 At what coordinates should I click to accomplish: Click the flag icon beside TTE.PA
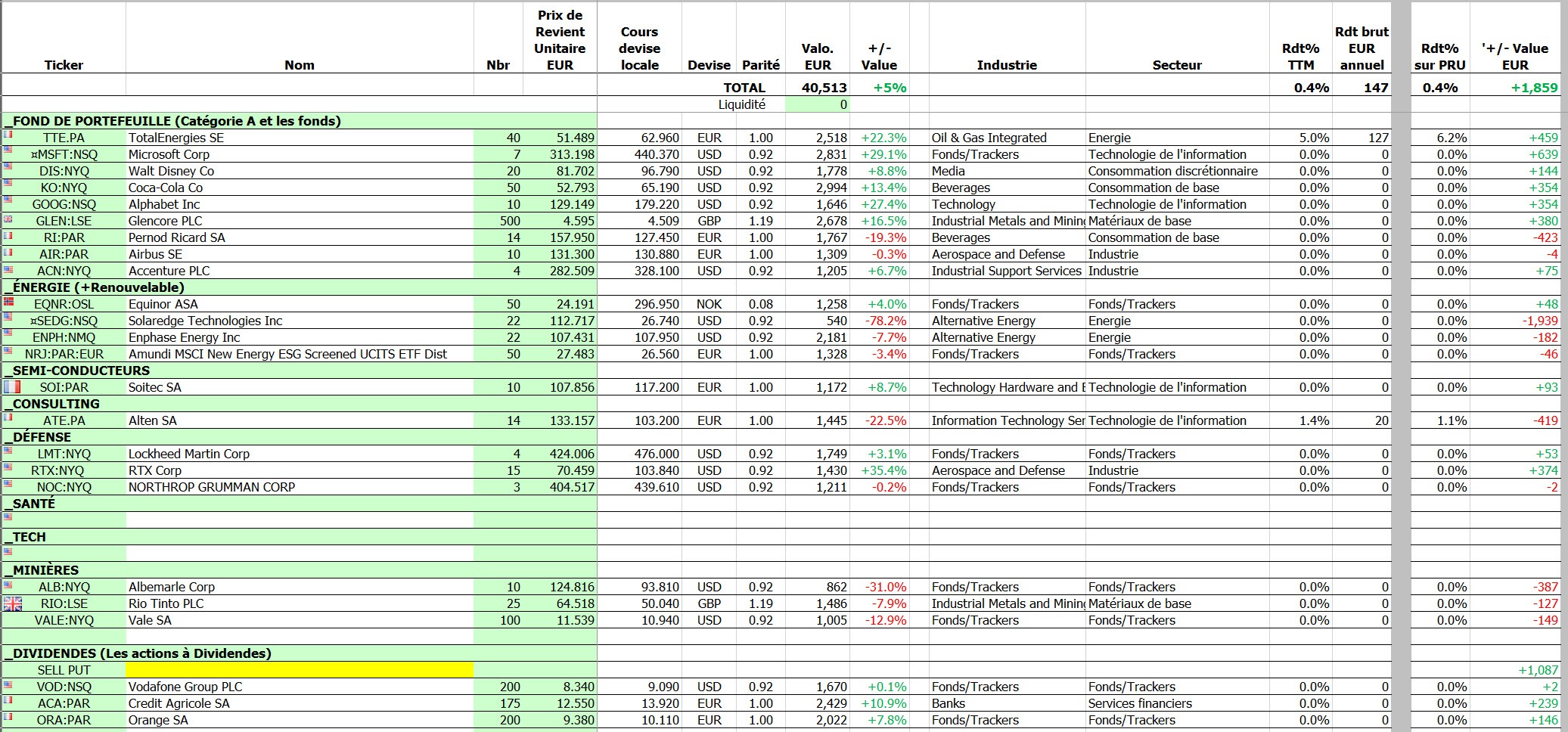tap(8, 135)
